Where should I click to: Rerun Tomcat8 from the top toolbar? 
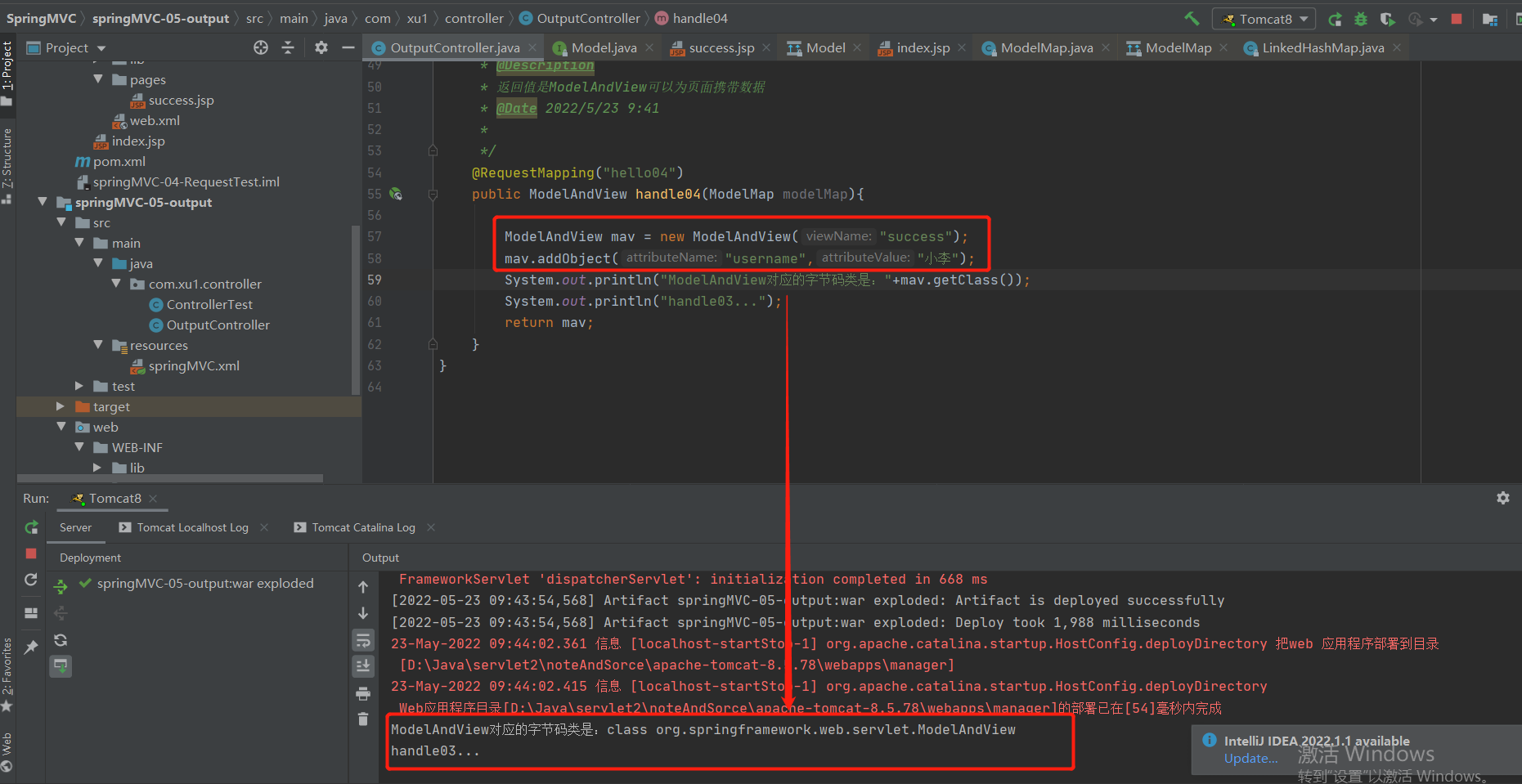tap(1335, 19)
